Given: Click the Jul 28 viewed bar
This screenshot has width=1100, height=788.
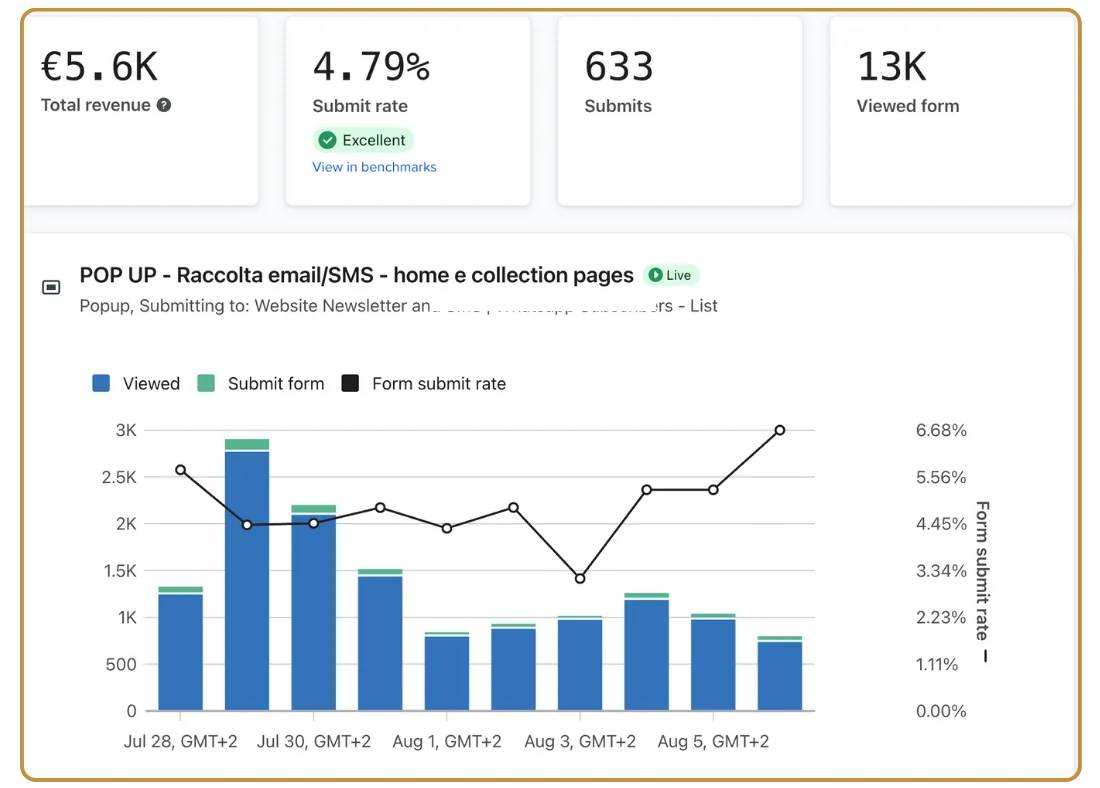Looking at the screenshot, I should coord(180,653).
